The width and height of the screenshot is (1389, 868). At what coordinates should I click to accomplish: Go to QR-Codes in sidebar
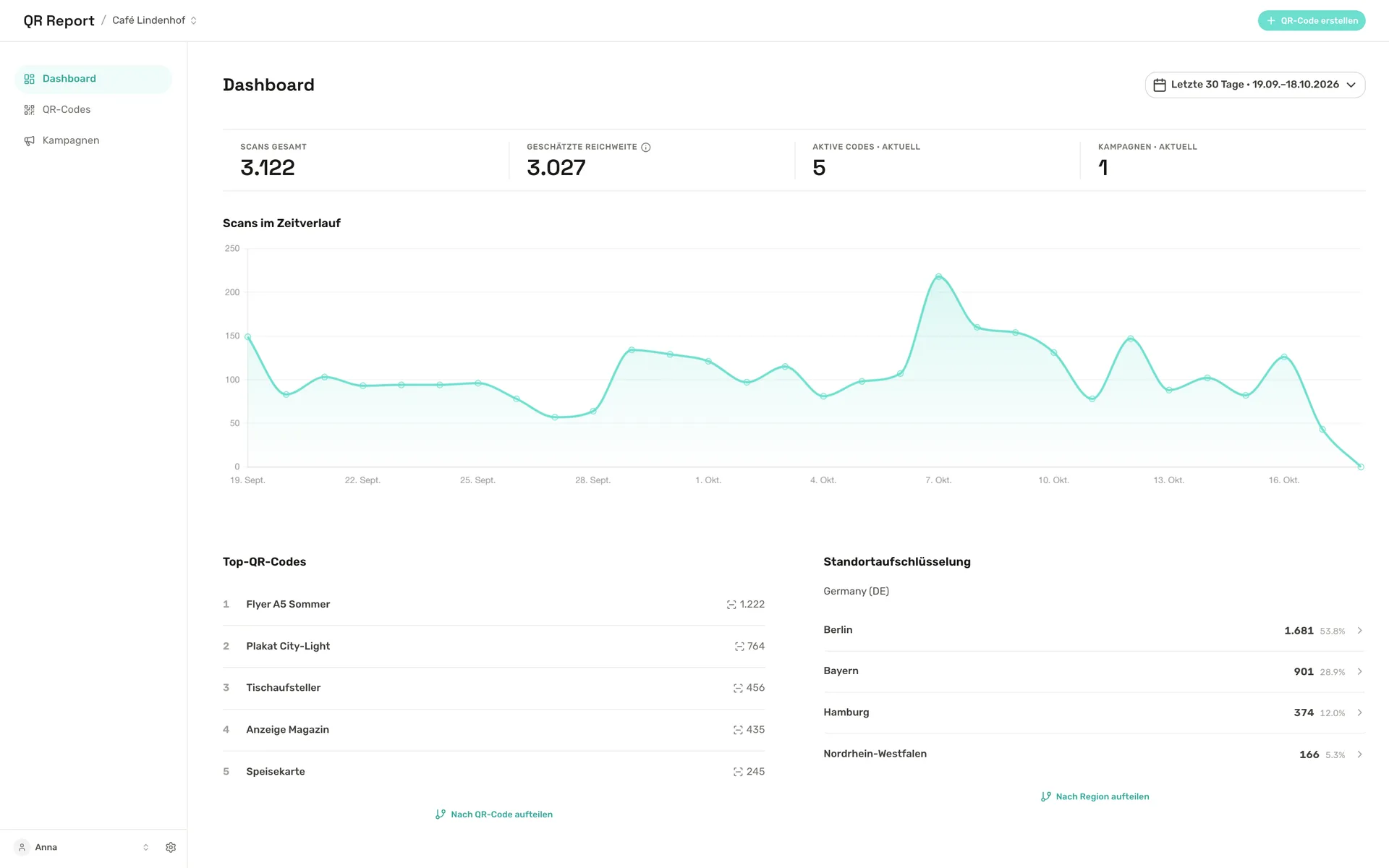click(x=93, y=110)
